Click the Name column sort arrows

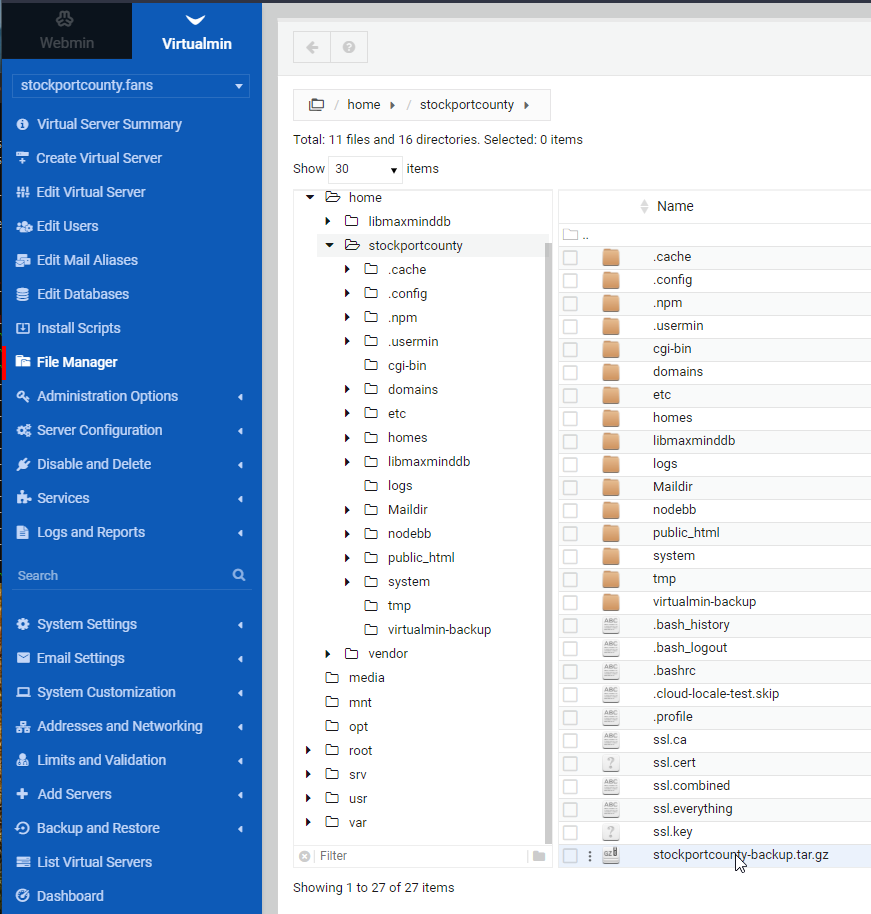coord(644,207)
